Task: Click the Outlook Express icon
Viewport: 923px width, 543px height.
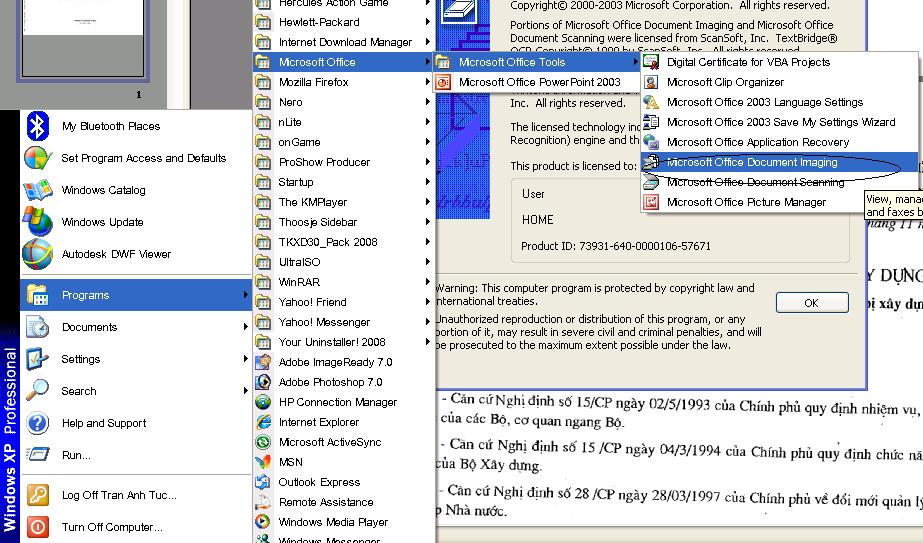Action: [x=263, y=482]
